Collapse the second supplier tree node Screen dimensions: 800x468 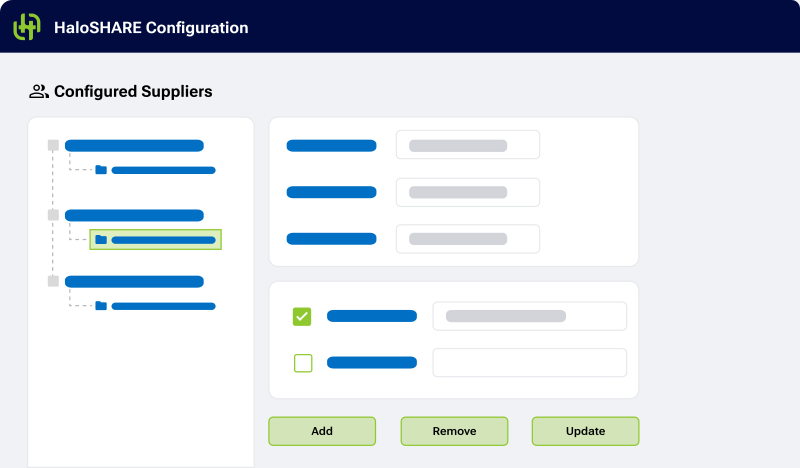click(x=53, y=215)
